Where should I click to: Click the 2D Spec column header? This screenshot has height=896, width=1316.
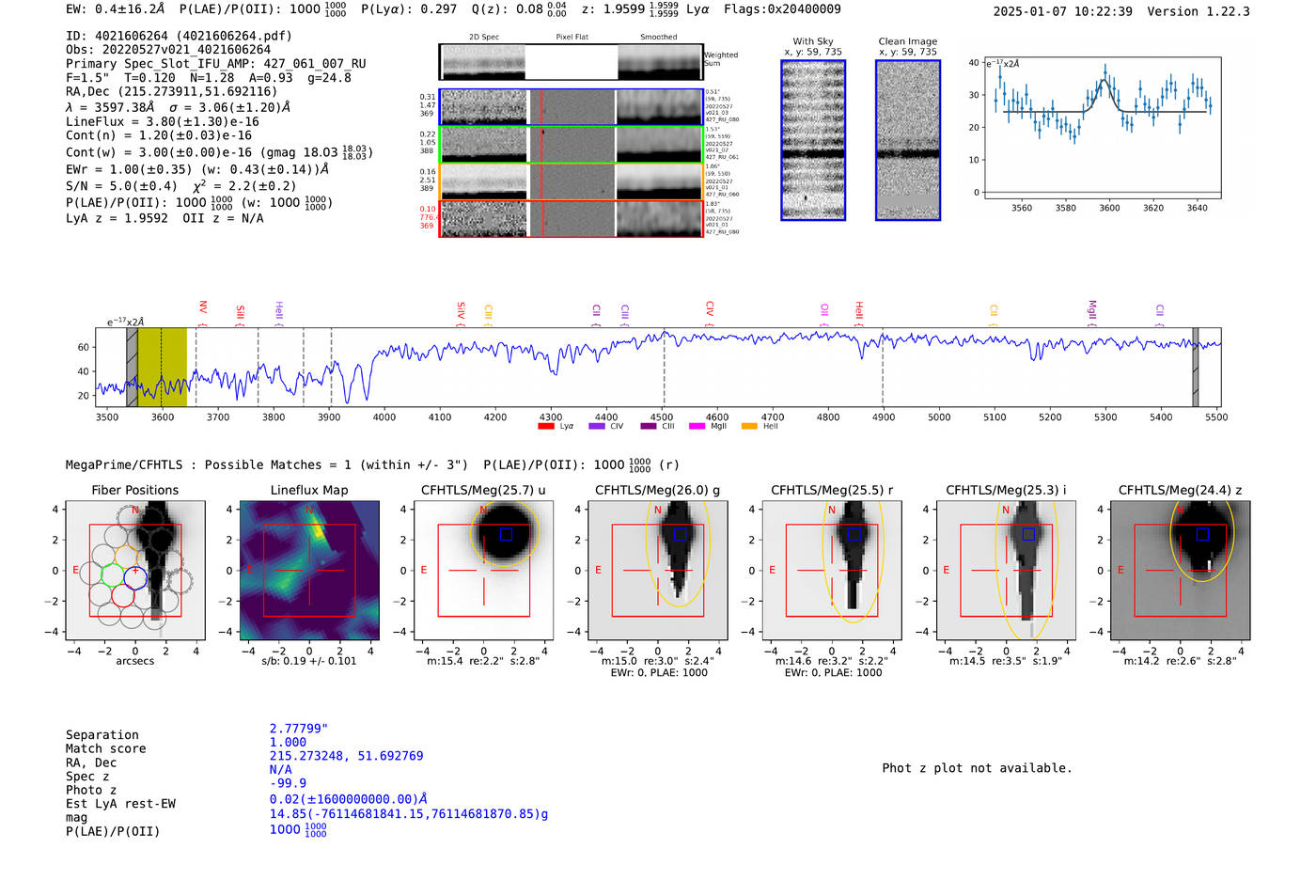(x=484, y=37)
